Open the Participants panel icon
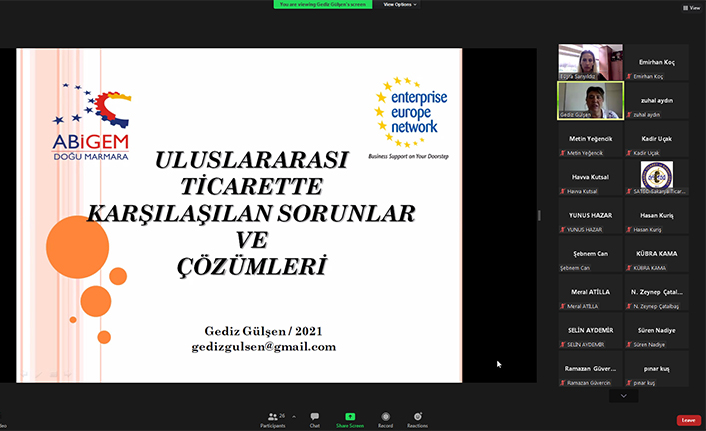This screenshot has height=431, width=706. [x=272, y=417]
